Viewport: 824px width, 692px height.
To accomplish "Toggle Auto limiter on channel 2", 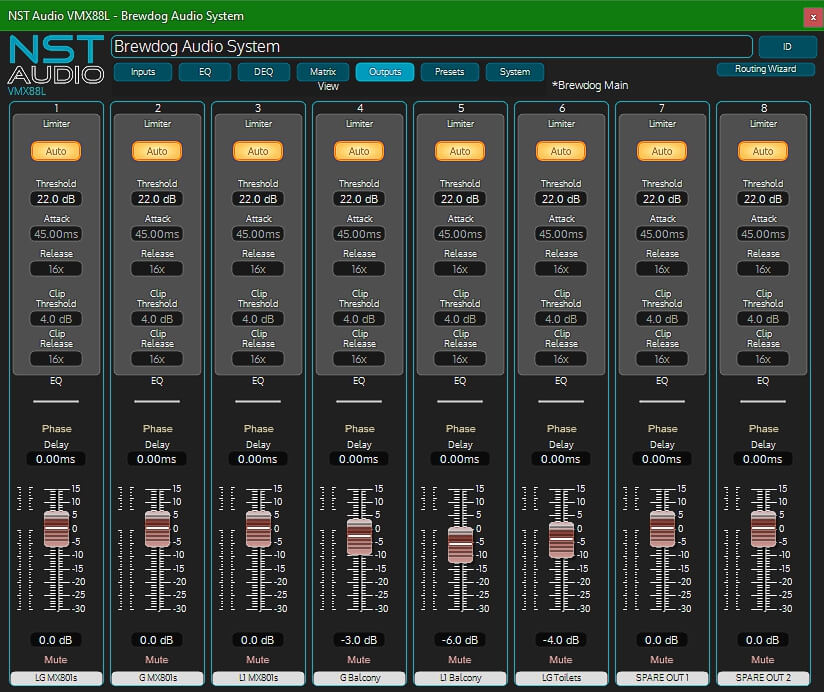I will click(157, 151).
